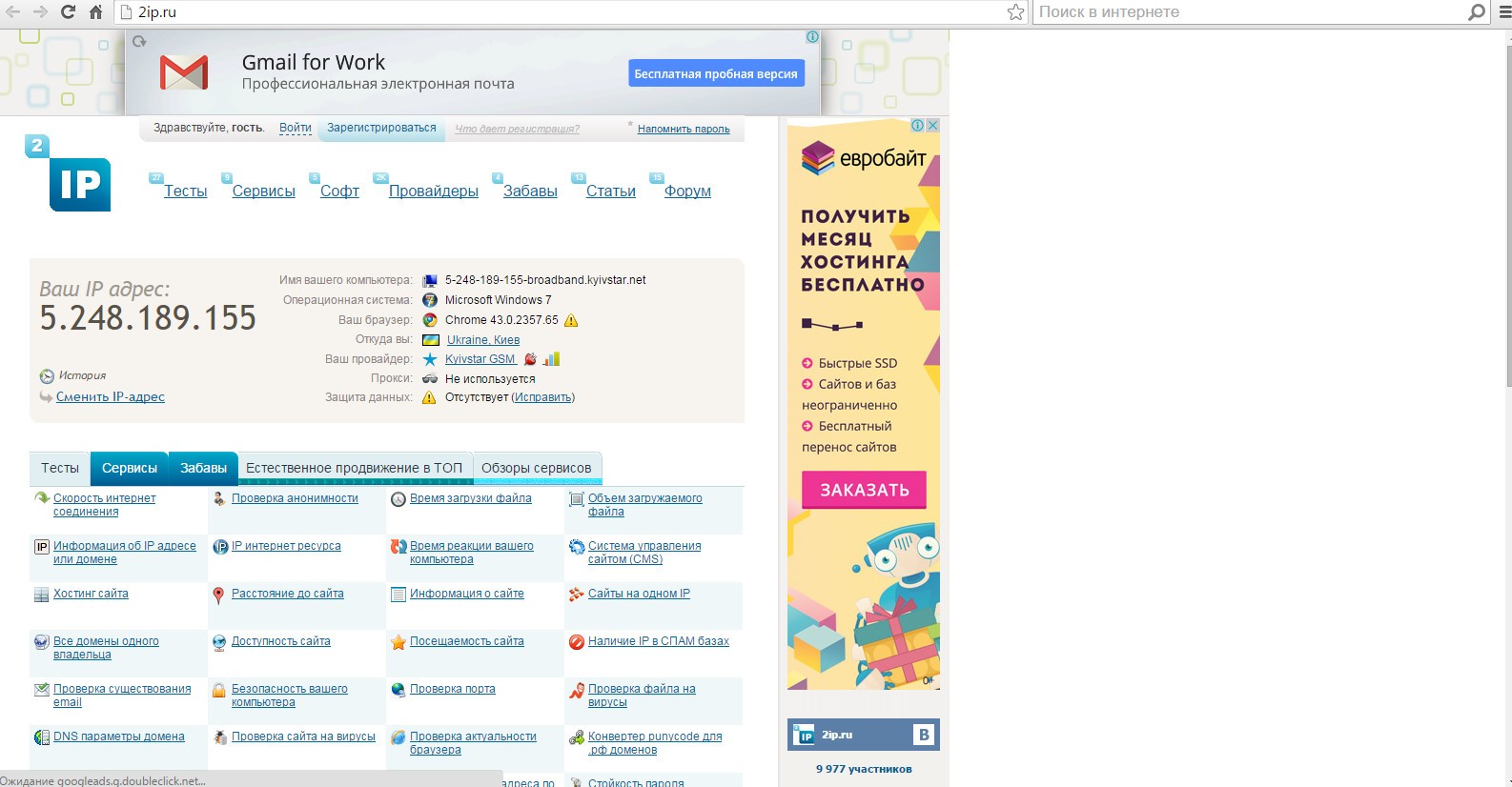1512x787 pixels.
Task: Click the file load time clock icon
Action: pyautogui.click(x=398, y=499)
